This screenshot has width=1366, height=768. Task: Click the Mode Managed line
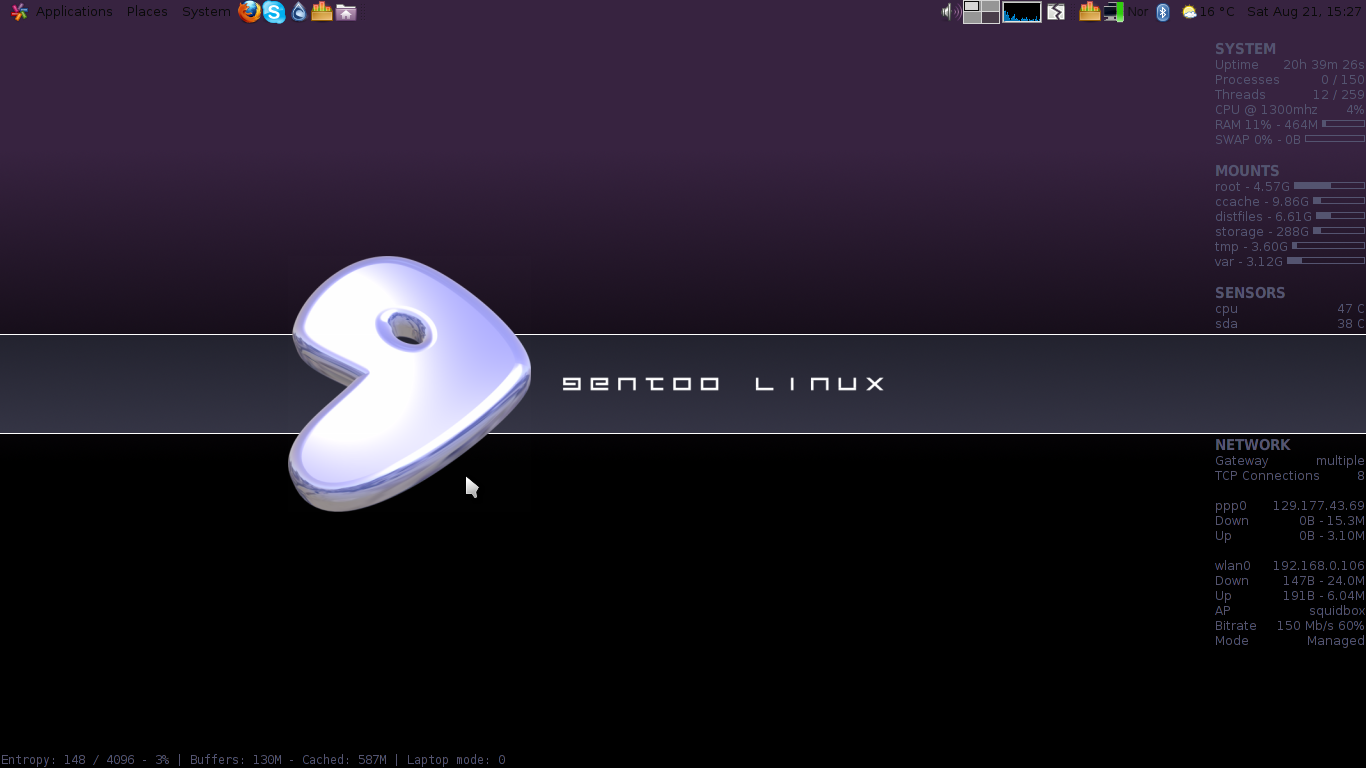coord(1290,641)
